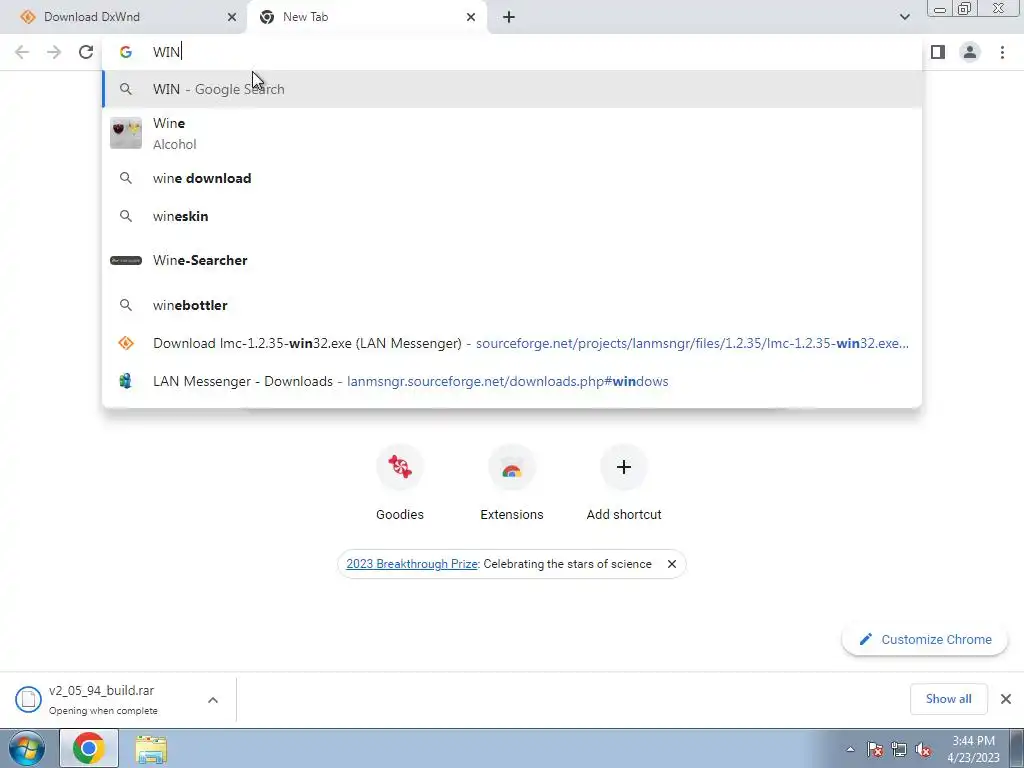Click the Customize Chrome button
The height and width of the screenshot is (768, 1024).
(x=925, y=639)
